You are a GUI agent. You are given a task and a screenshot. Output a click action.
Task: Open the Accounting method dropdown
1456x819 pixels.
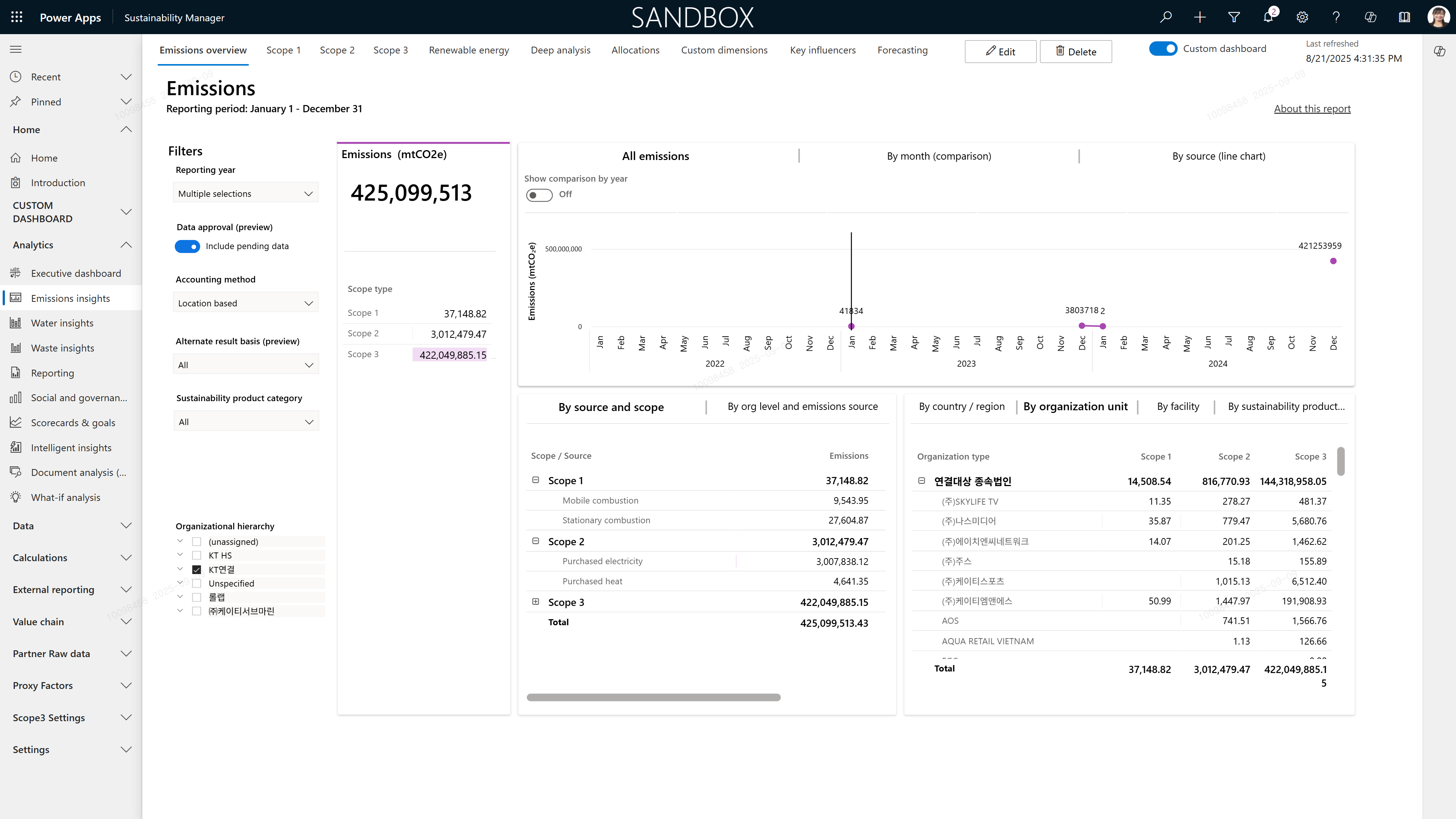coord(245,303)
